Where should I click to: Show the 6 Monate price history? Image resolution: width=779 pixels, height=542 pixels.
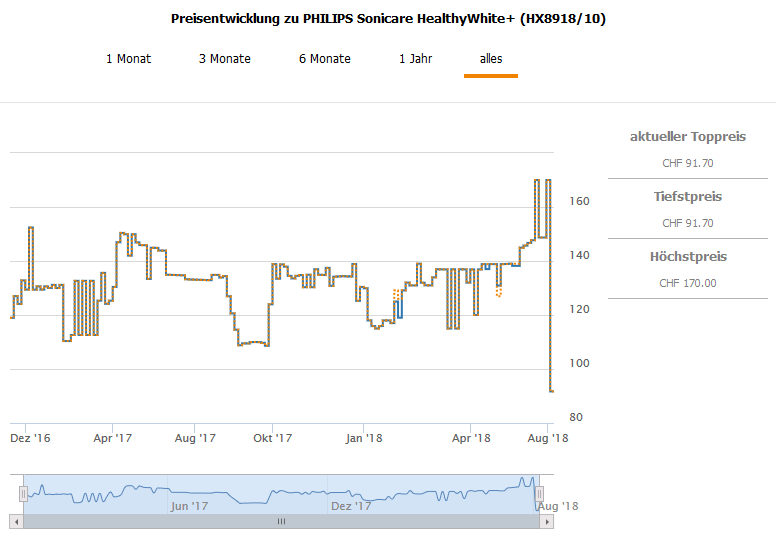[324, 59]
